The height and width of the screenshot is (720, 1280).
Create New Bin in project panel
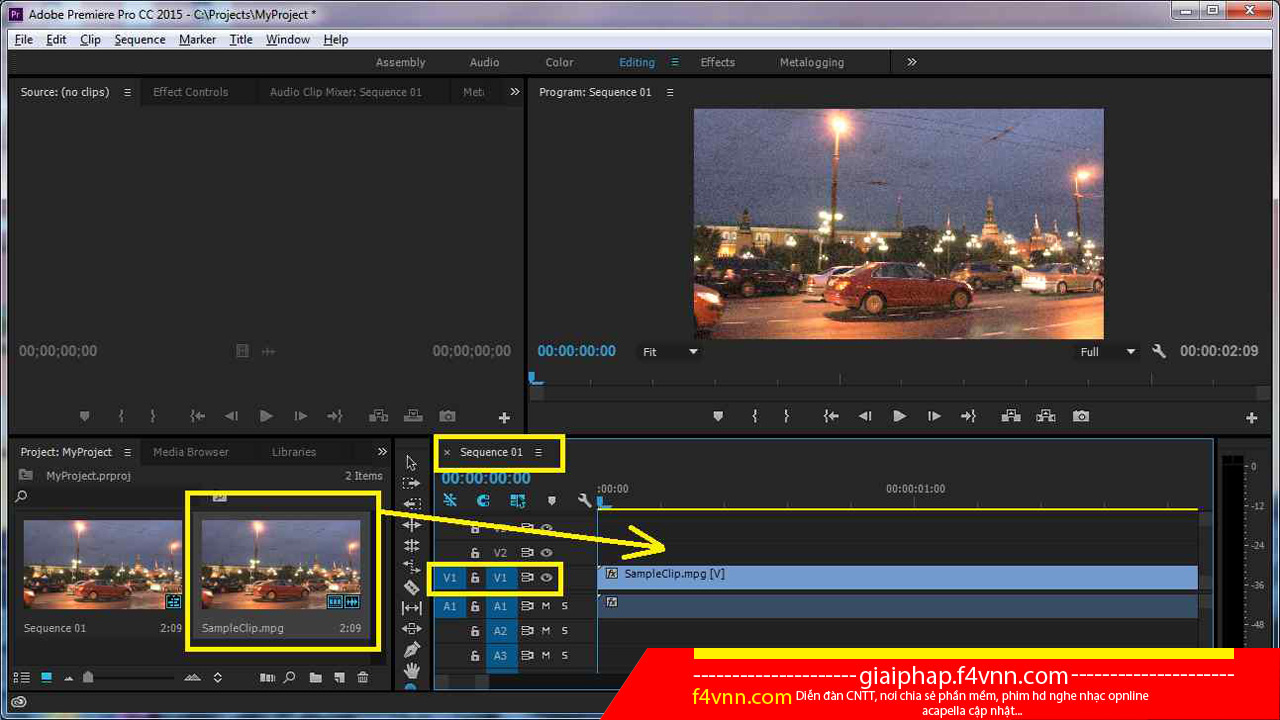316,677
